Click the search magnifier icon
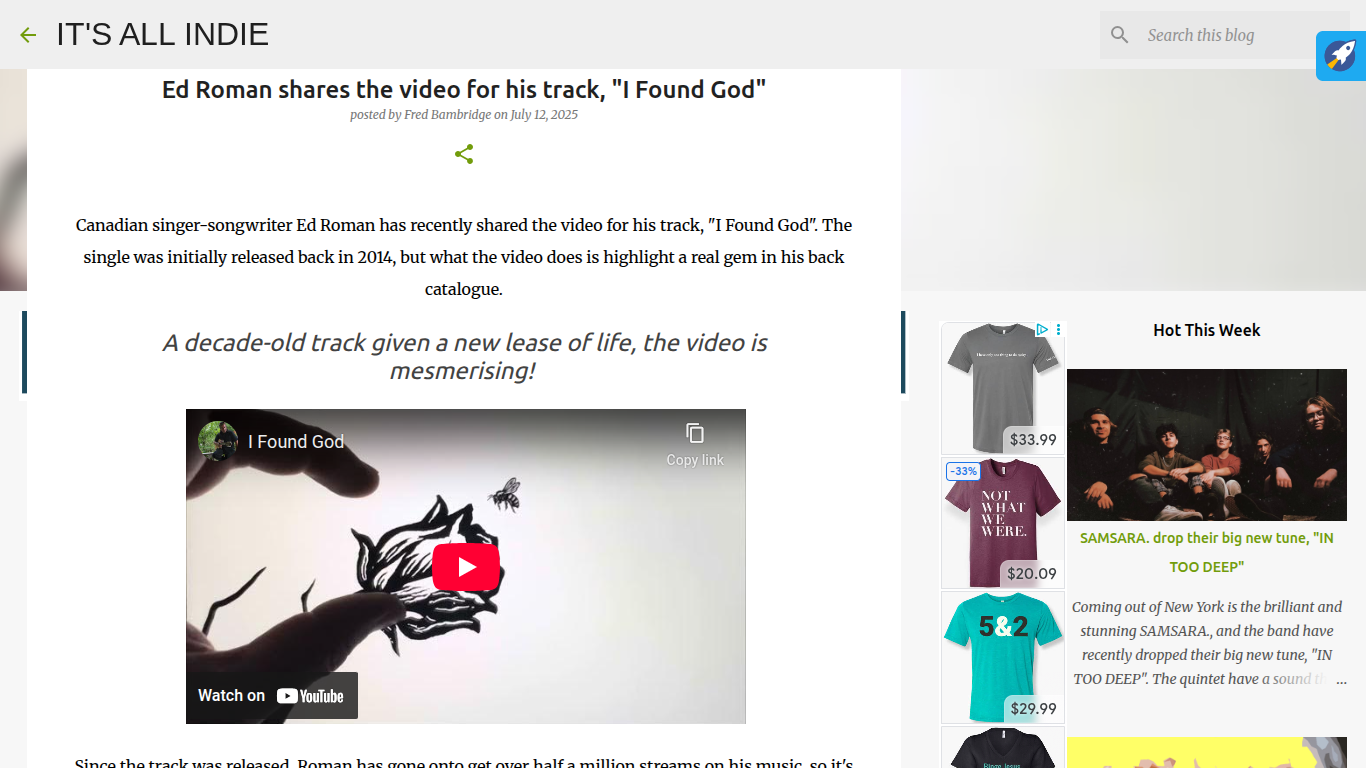 (1120, 35)
